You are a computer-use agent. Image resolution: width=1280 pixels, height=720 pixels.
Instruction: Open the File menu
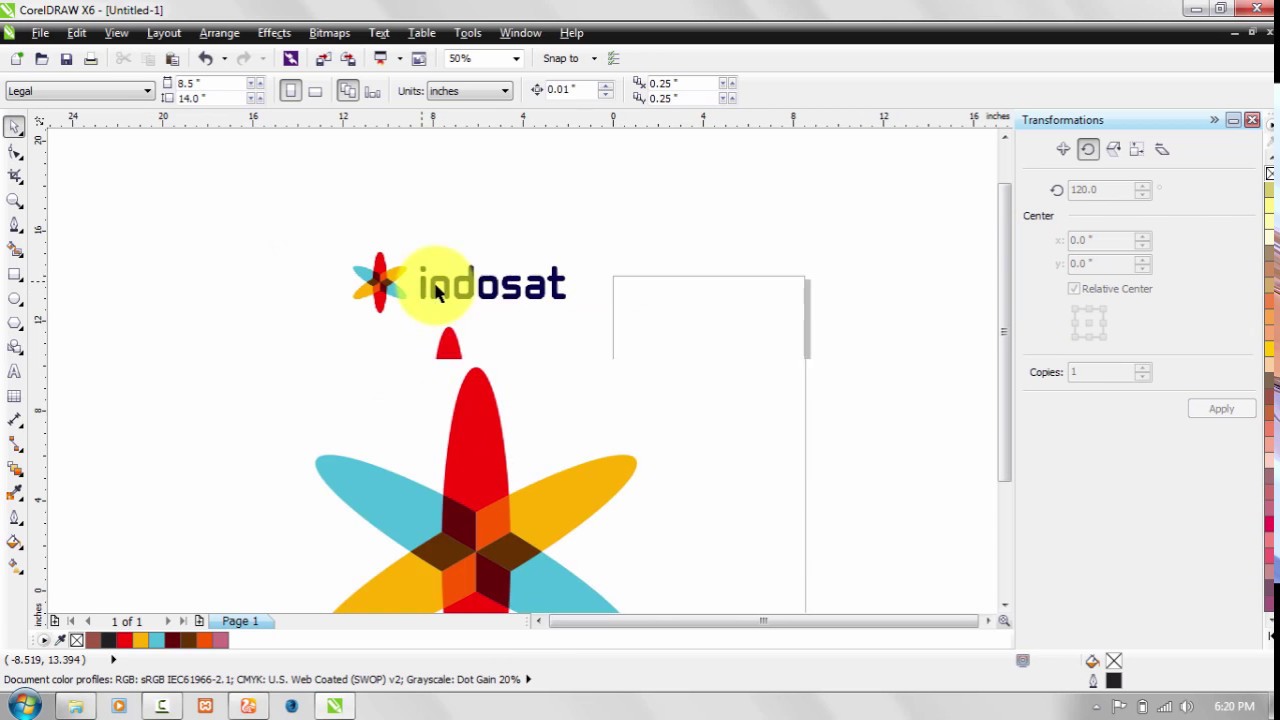click(x=40, y=33)
